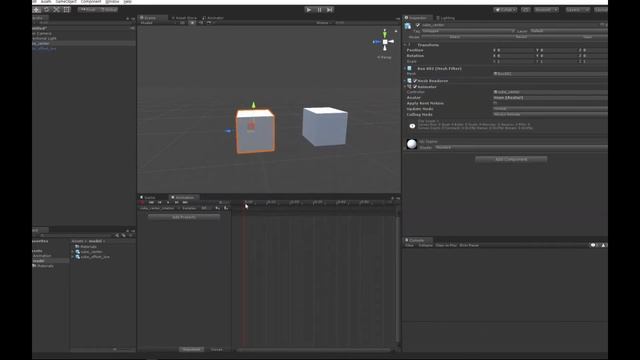640x360 pixels.
Task: Select the Main Camera in the Hierarchy
Action: coord(42,33)
